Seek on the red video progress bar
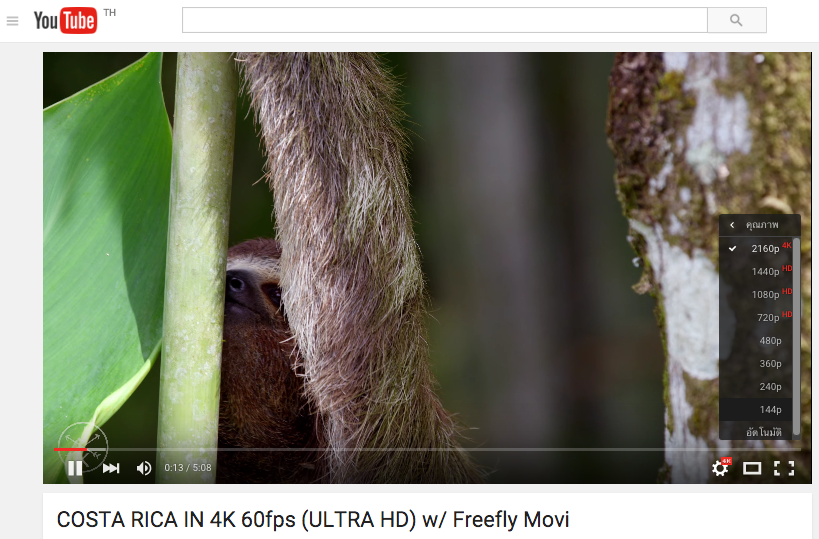Image resolution: width=819 pixels, height=539 pixels. pyautogui.click(x=71, y=449)
